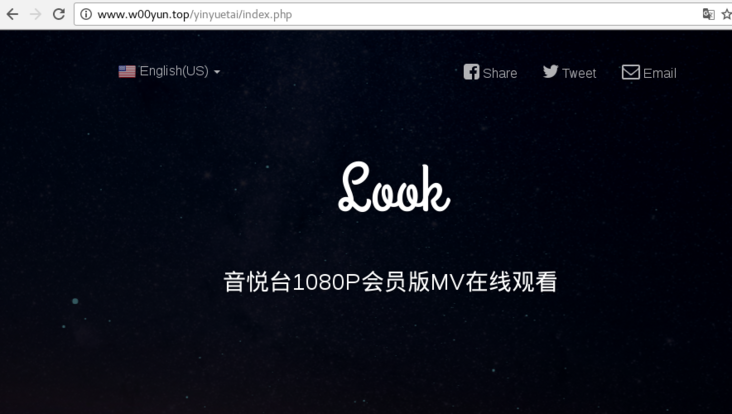Go back with the browser back arrow

coord(12,14)
